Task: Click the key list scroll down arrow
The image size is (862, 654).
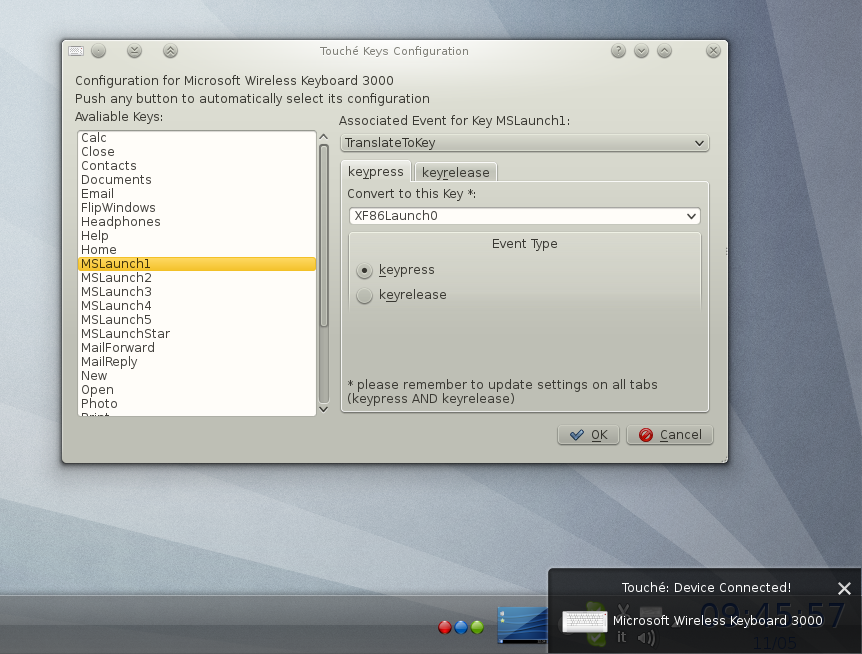Action: point(324,409)
